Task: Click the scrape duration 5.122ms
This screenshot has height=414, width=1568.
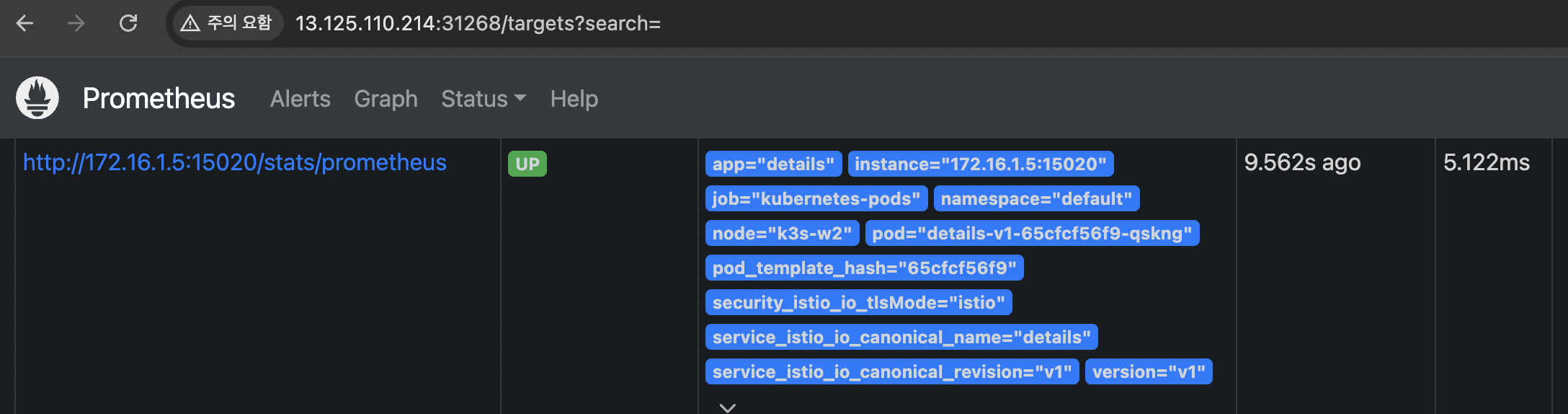Action: pos(1487,162)
